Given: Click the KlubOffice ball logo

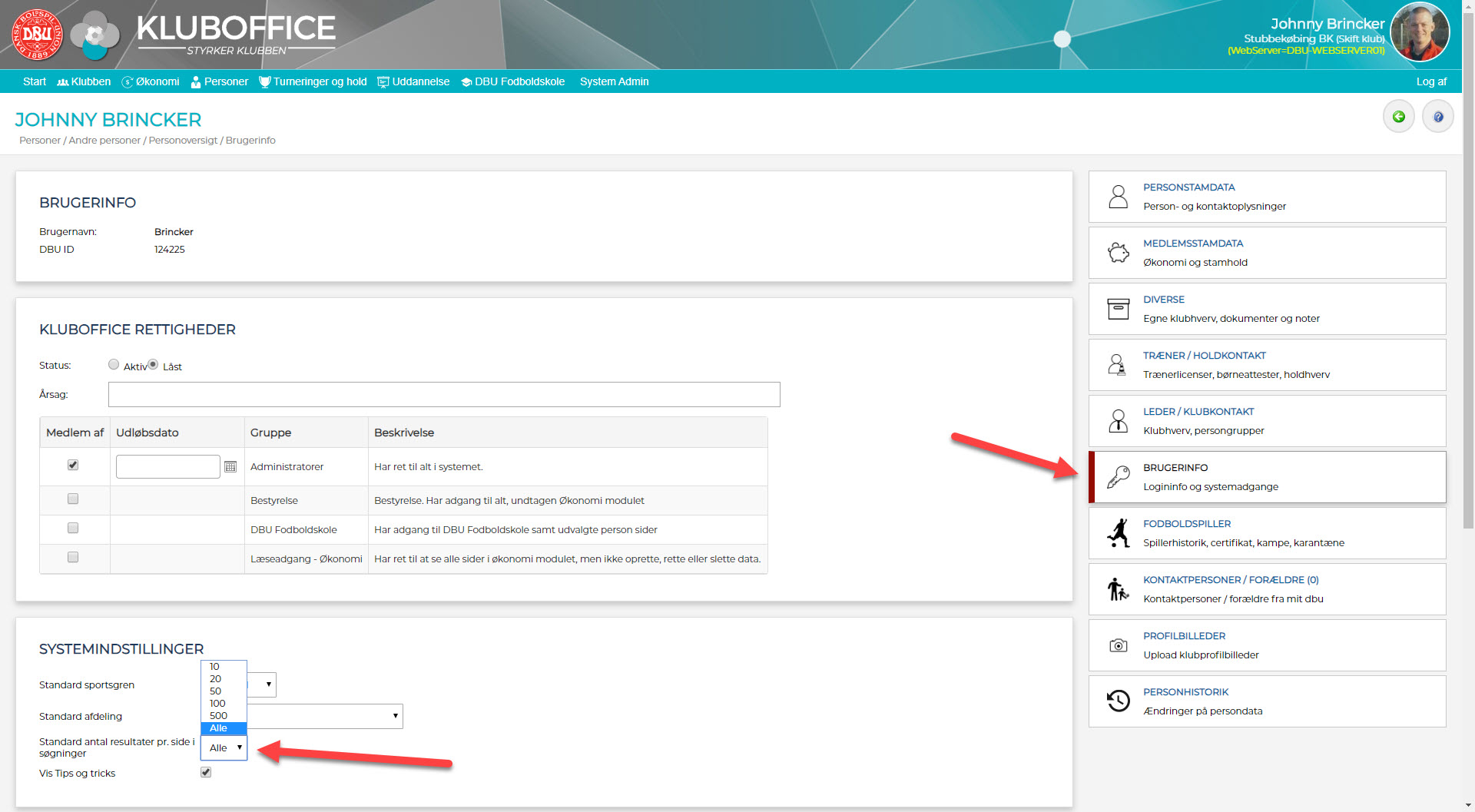Looking at the screenshot, I should click(95, 35).
